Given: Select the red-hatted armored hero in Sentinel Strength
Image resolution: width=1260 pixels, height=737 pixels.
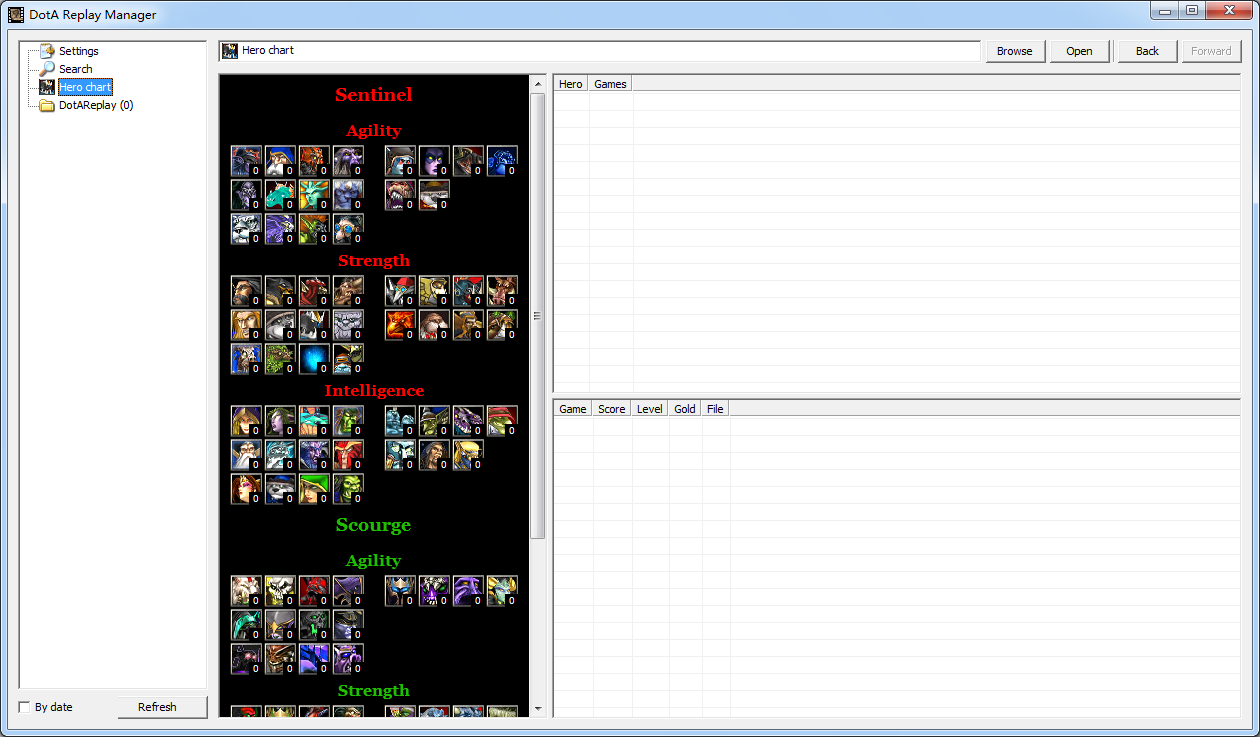Looking at the screenshot, I should point(401,292).
